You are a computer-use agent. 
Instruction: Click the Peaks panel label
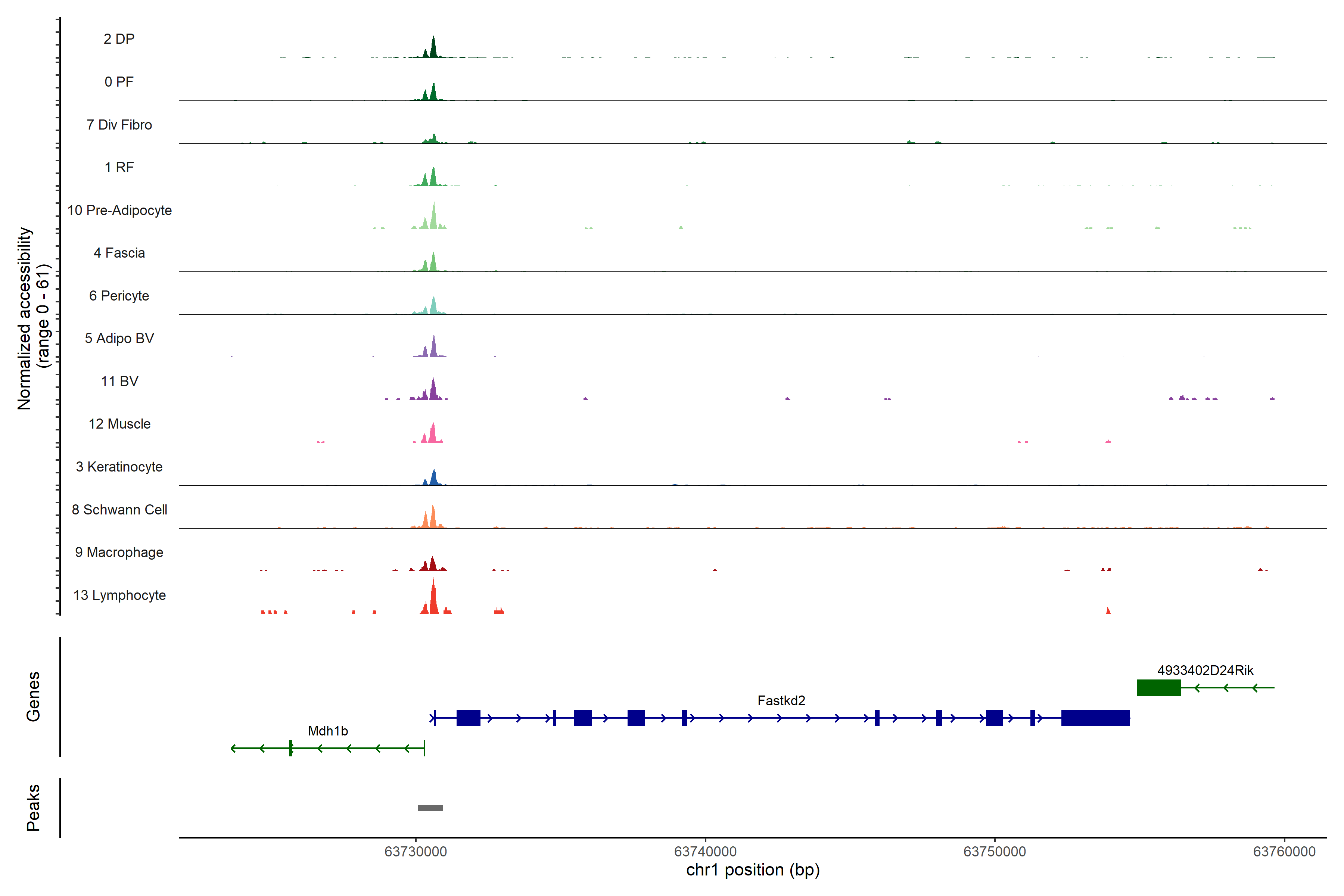[33, 808]
